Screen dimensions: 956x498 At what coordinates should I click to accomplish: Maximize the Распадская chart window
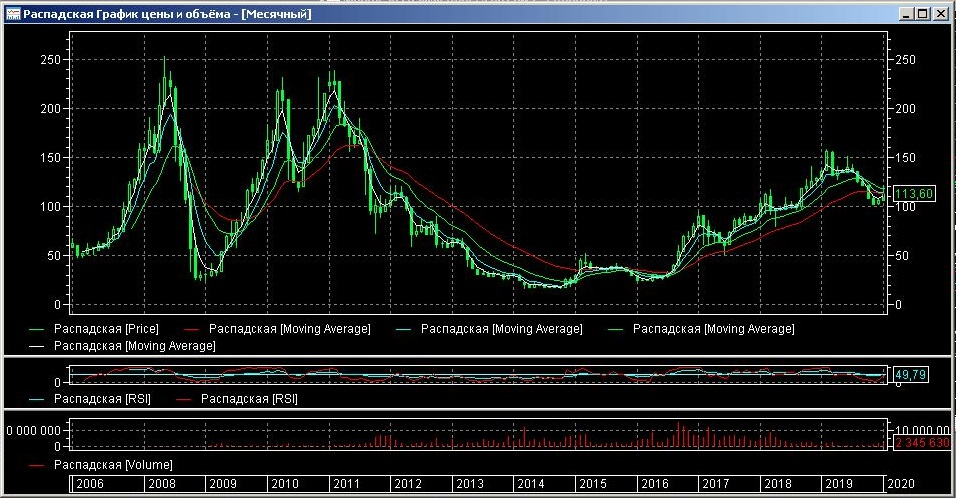[922, 14]
